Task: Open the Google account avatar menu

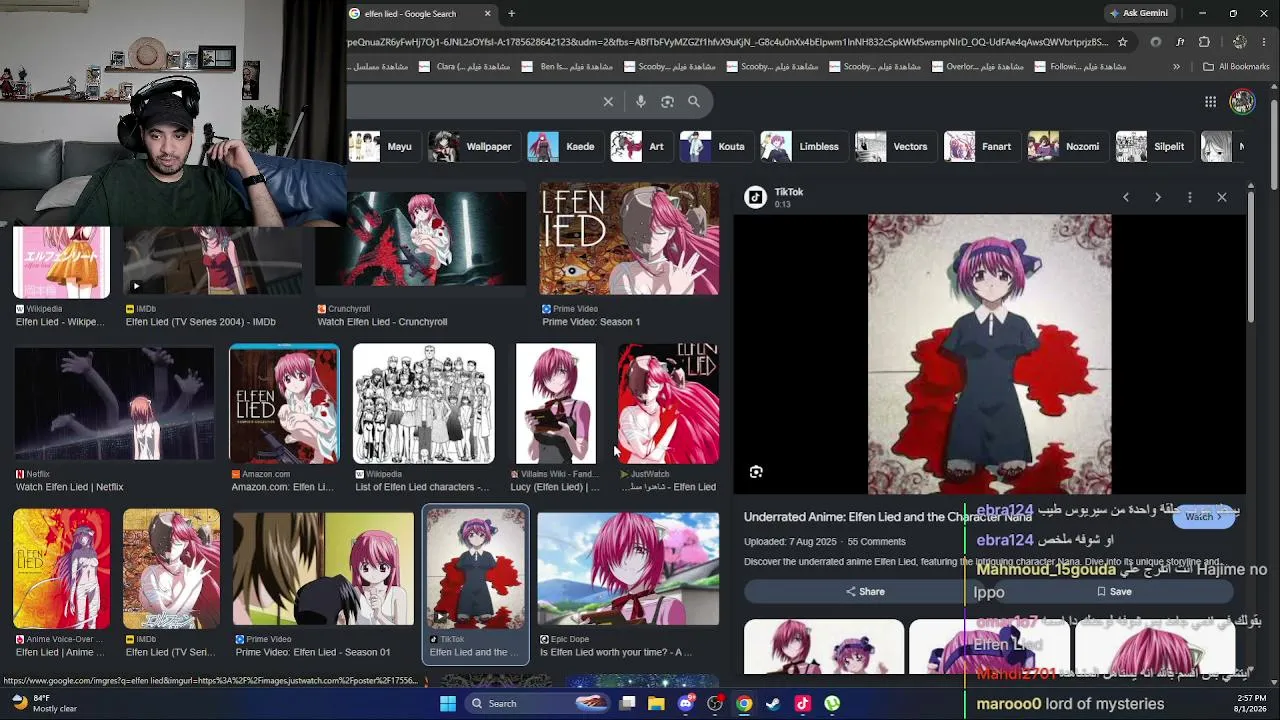Action: click(1242, 101)
